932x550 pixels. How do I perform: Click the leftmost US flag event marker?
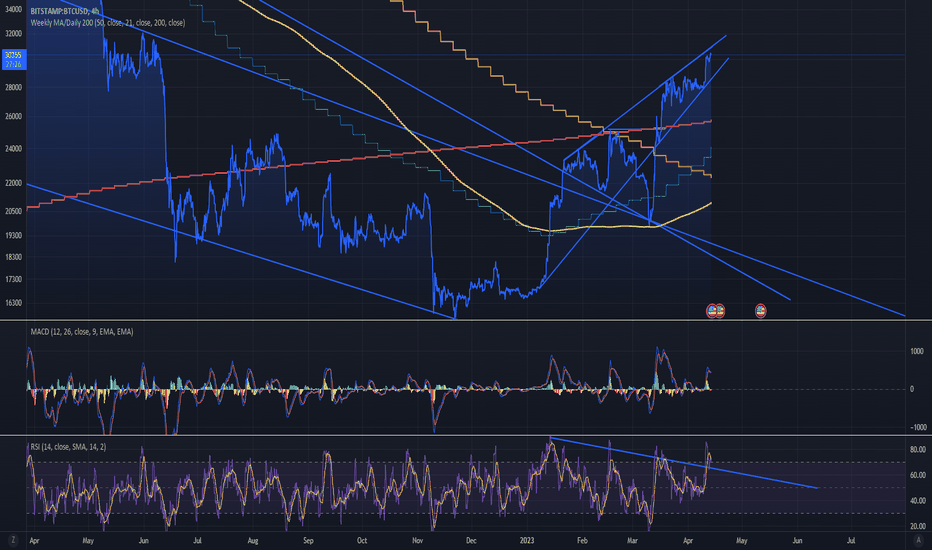pyautogui.click(x=711, y=310)
